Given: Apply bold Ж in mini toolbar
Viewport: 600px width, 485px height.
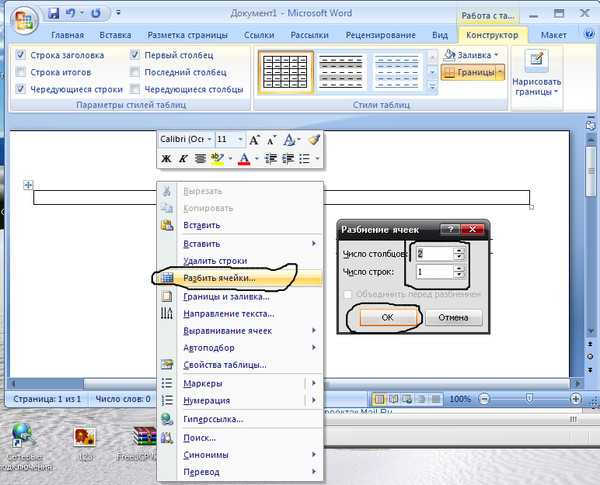Looking at the screenshot, I should tap(166, 158).
